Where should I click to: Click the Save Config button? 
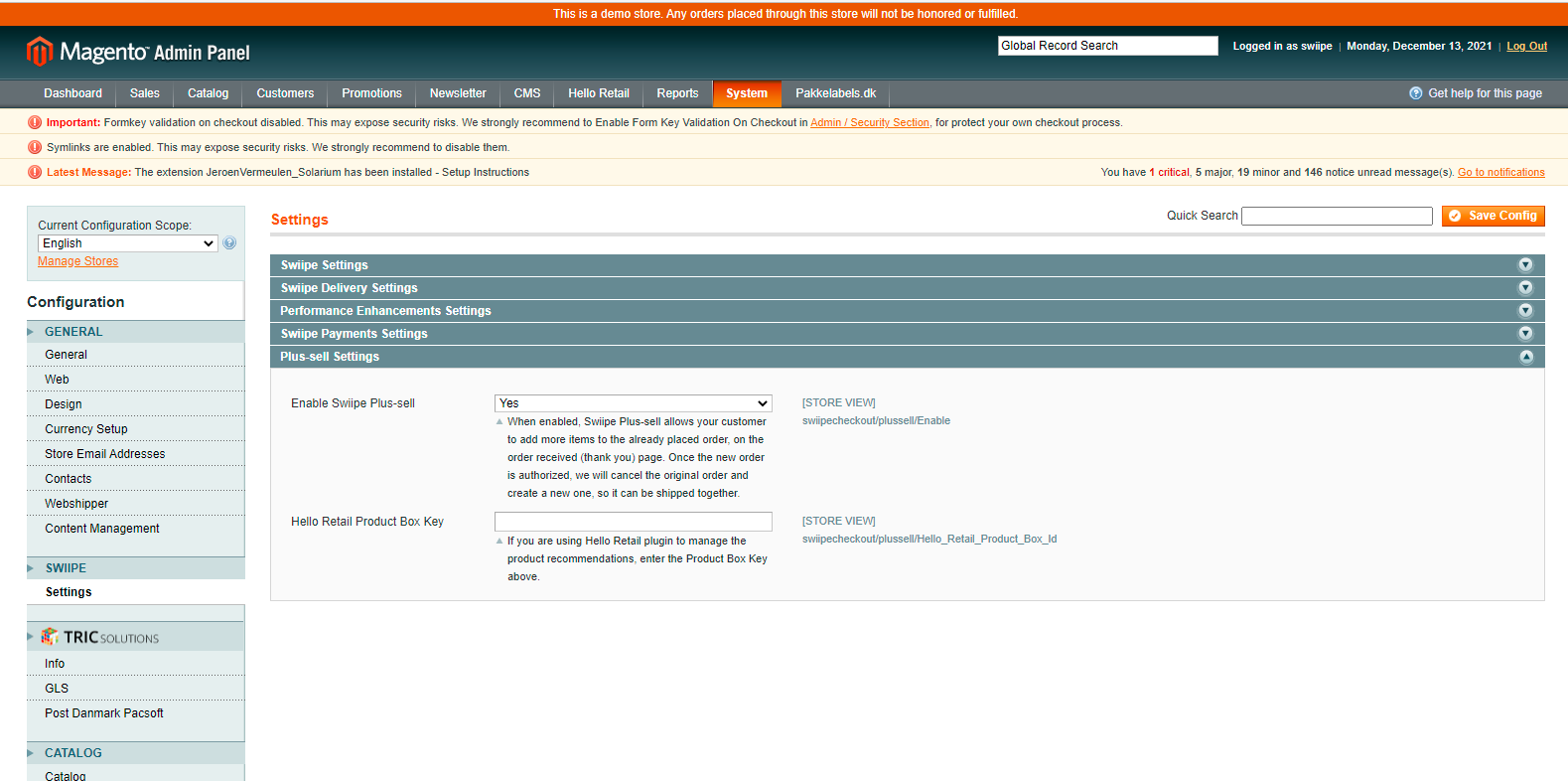coord(1493,216)
